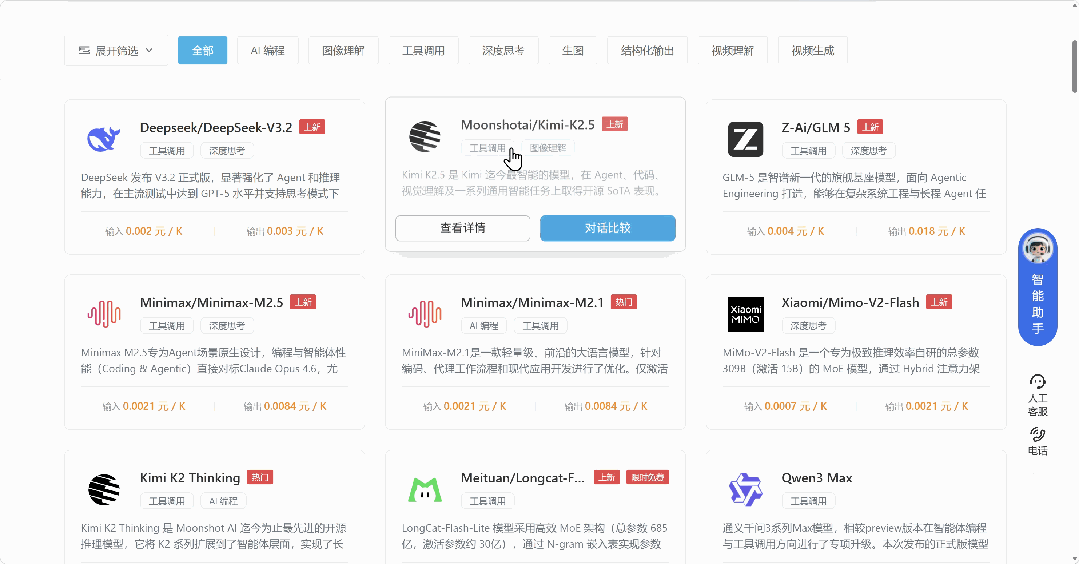Open the Meituan/Longcat-F... model title

[523, 477]
